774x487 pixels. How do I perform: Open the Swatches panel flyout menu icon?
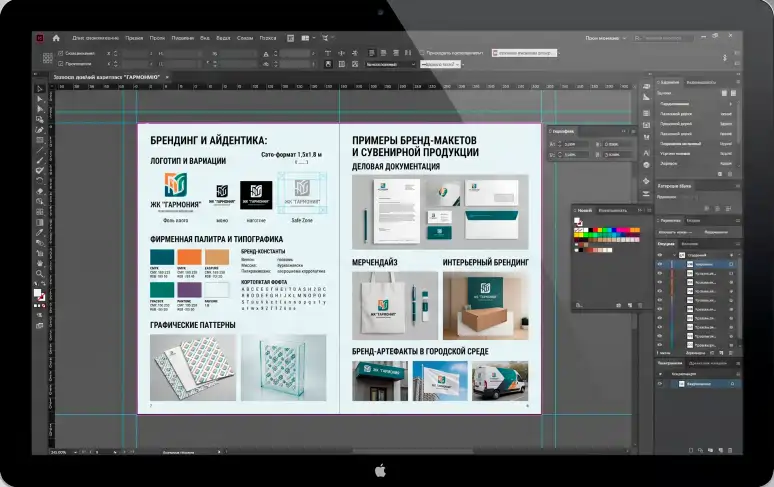(649, 210)
